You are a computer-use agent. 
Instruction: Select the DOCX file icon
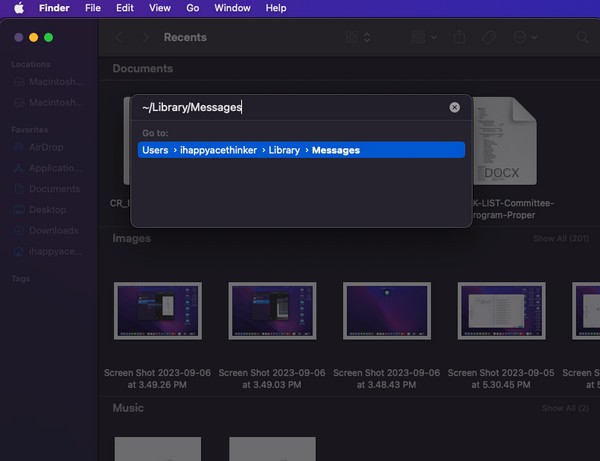pyautogui.click(x=505, y=141)
